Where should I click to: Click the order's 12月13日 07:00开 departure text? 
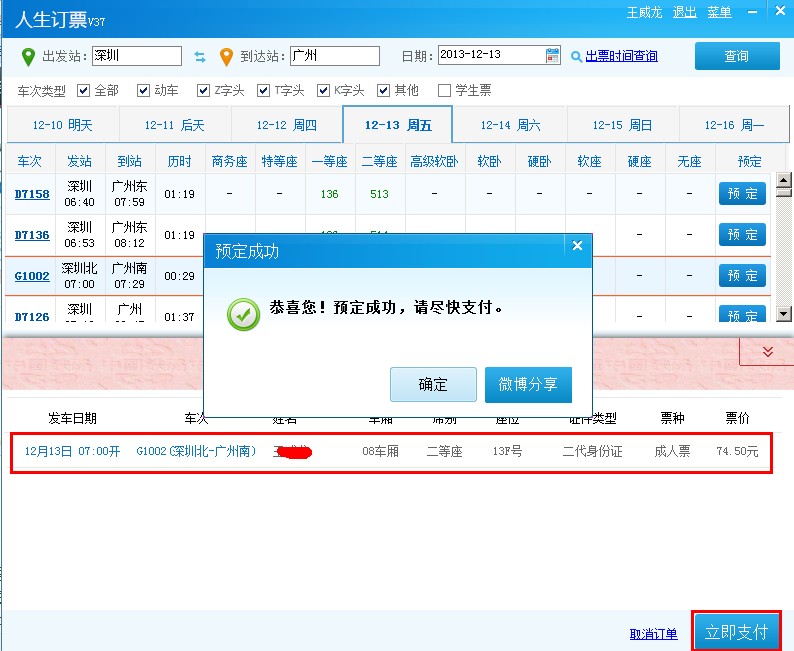click(72, 451)
